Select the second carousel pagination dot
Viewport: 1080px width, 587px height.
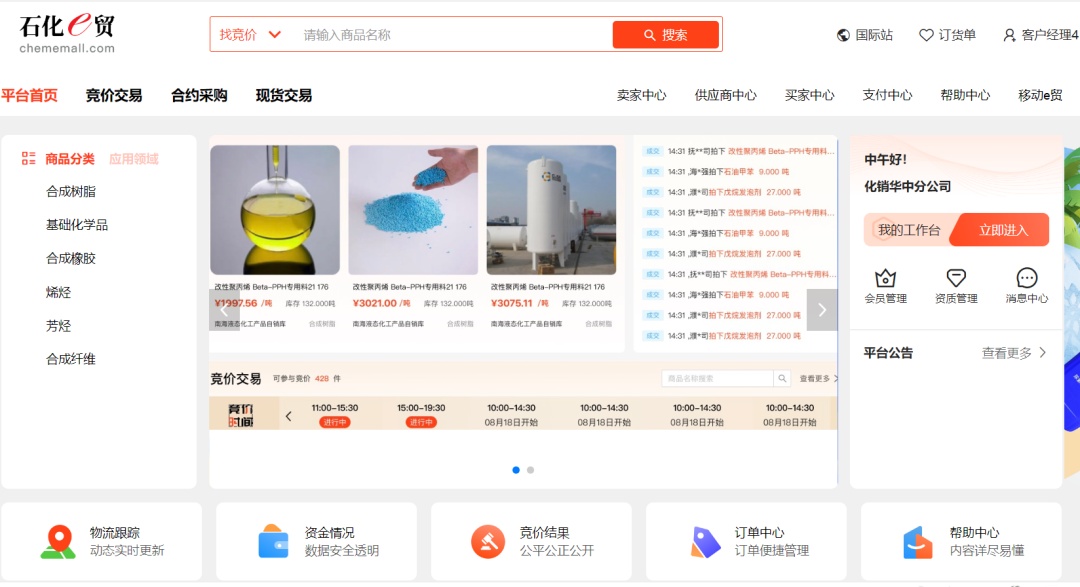(531, 470)
